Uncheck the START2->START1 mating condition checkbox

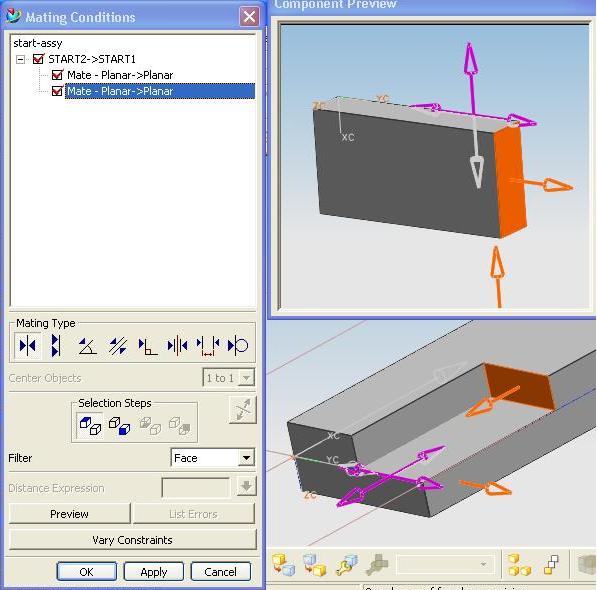38,59
